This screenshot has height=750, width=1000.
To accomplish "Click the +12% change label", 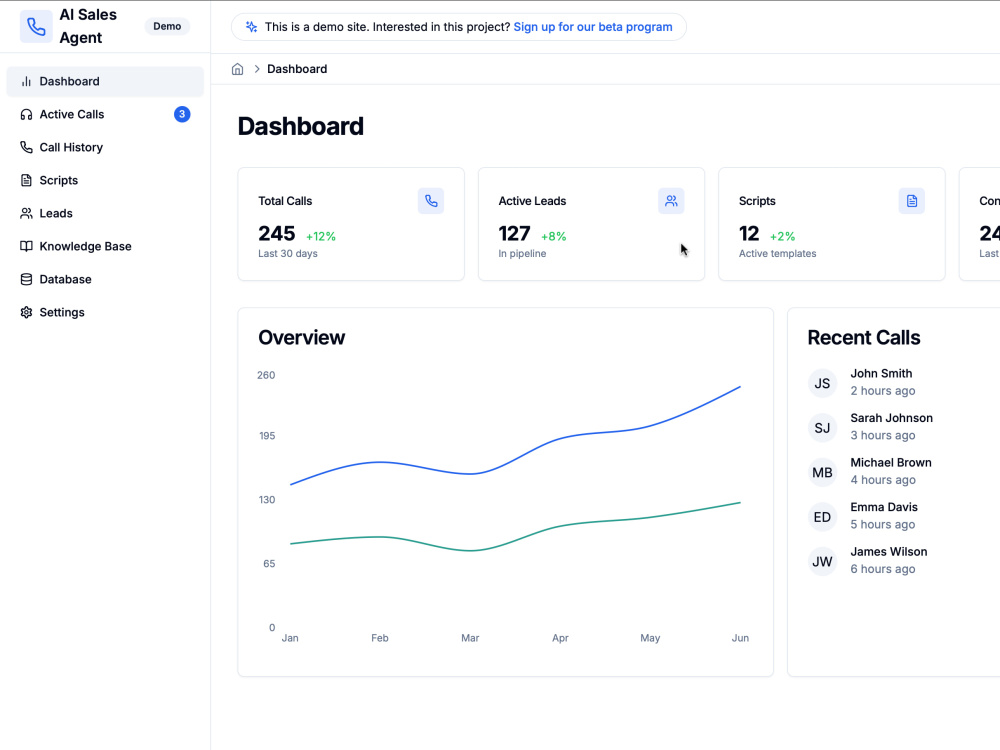I will [321, 236].
